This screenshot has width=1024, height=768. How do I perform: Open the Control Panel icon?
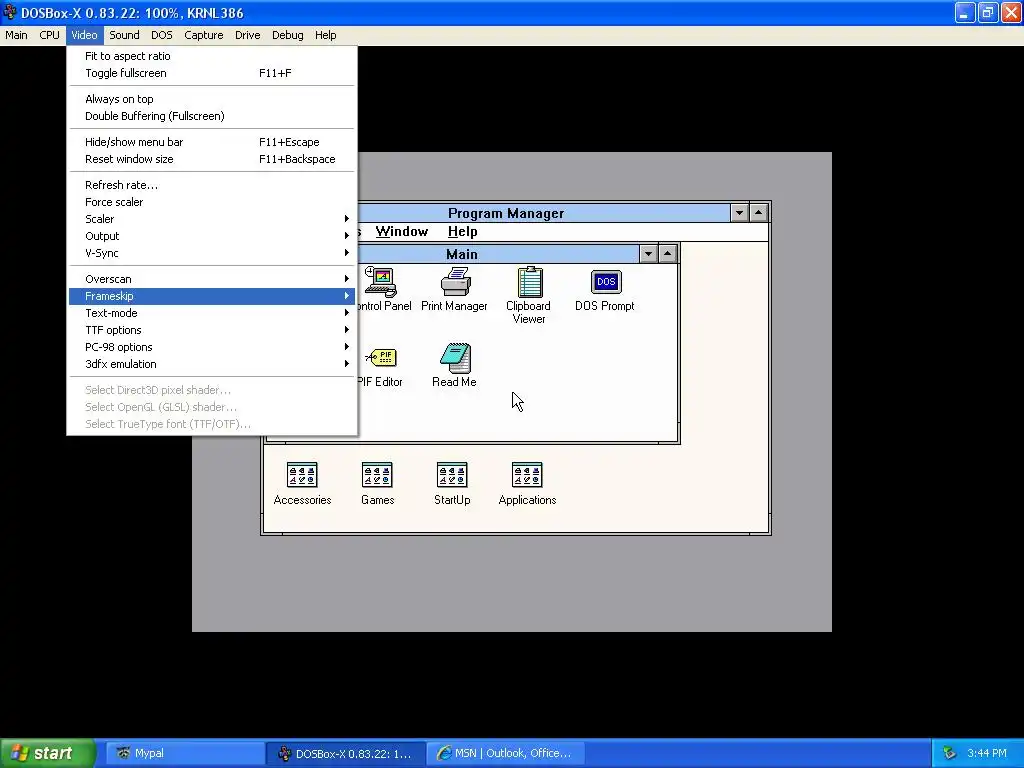point(381,282)
